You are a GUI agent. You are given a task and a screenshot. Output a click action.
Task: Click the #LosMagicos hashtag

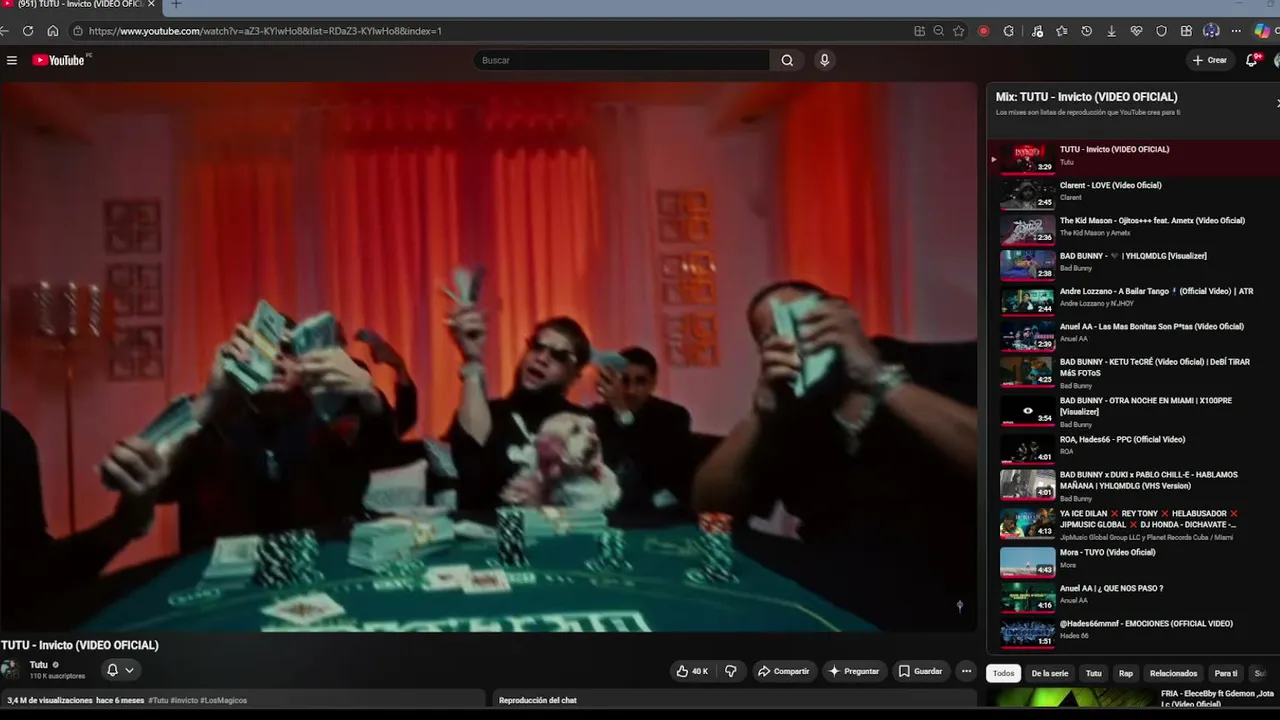tap(223, 701)
